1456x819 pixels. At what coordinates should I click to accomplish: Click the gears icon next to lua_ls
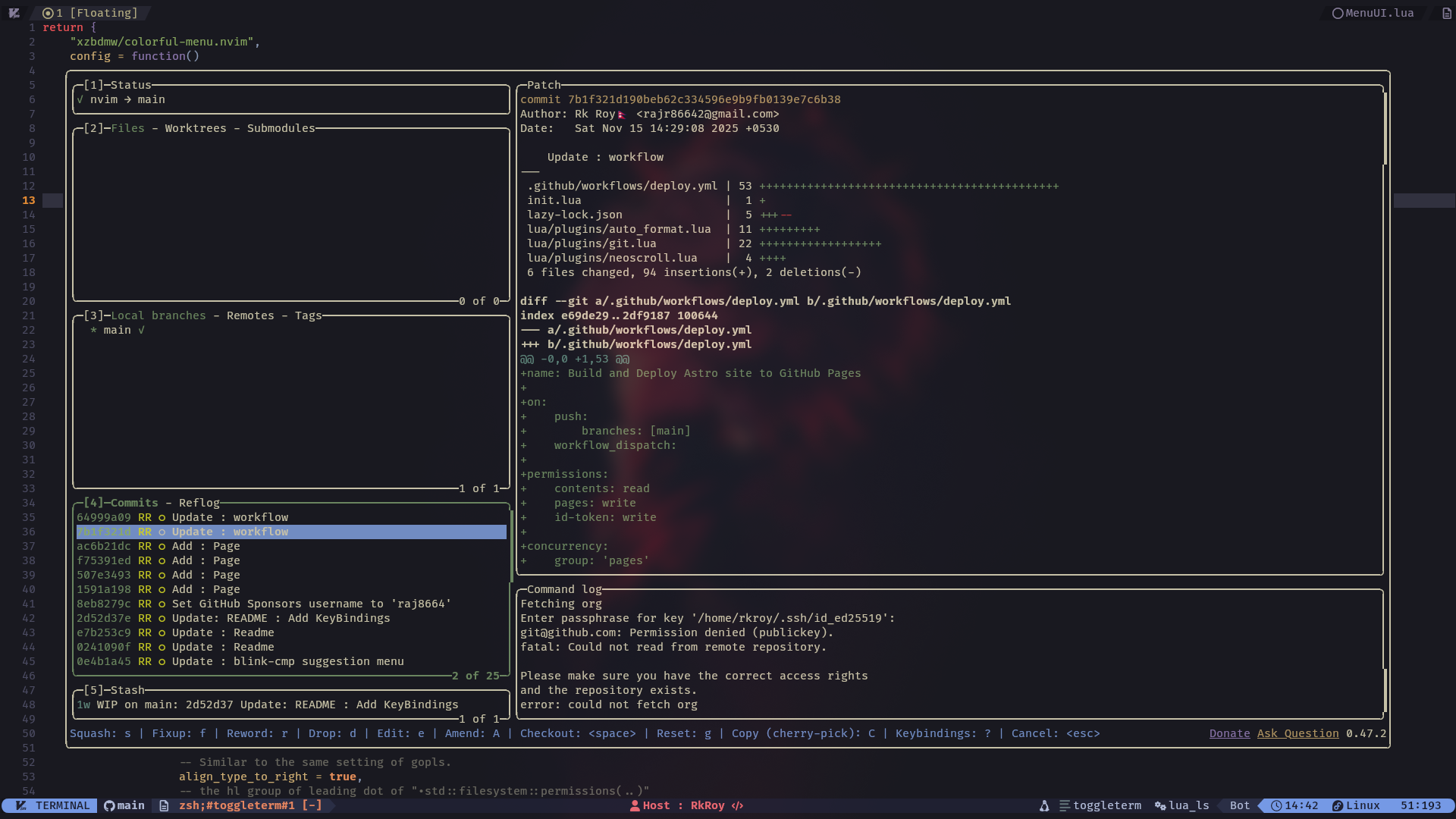tap(1159, 806)
